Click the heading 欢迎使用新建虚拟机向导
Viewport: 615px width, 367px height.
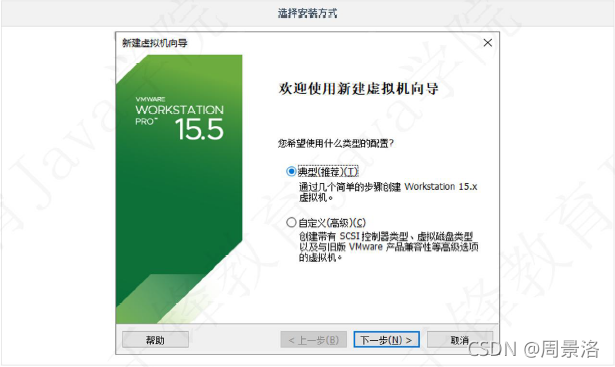point(358,89)
